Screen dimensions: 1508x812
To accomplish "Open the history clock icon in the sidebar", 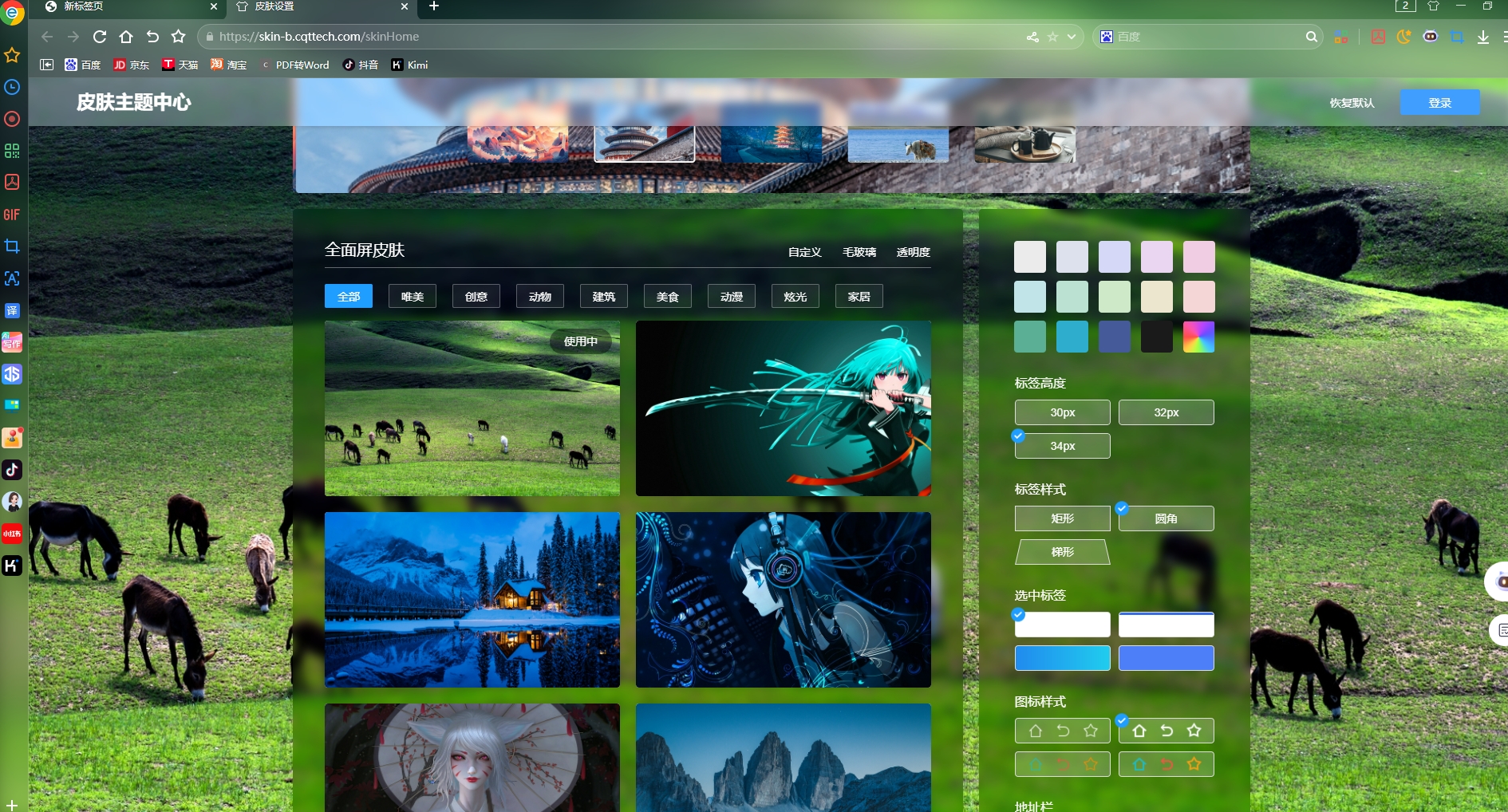I will tap(12, 87).
